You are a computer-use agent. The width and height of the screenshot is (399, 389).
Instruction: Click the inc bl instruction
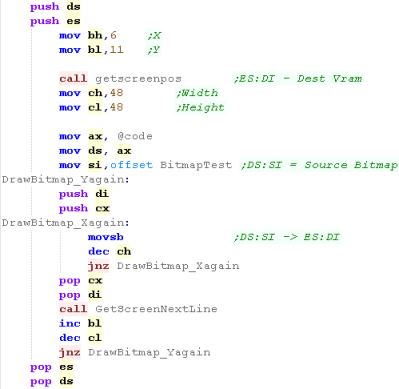[80, 323]
